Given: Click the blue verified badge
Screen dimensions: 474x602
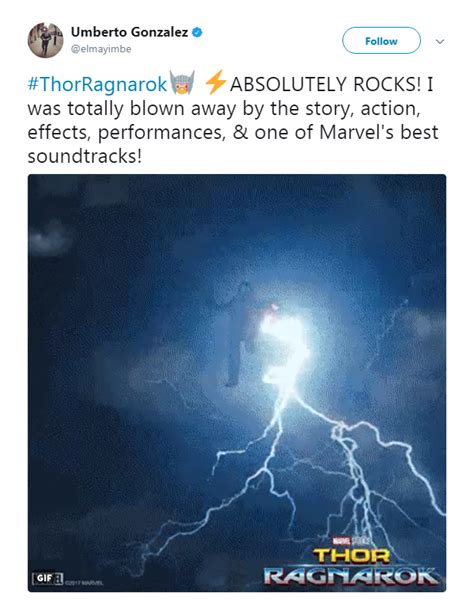Looking at the screenshot, I should (x=197, y=32).
